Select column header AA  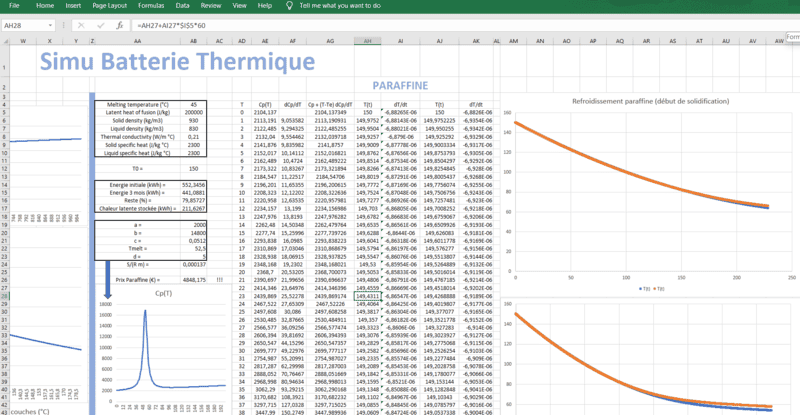(137, 41)
